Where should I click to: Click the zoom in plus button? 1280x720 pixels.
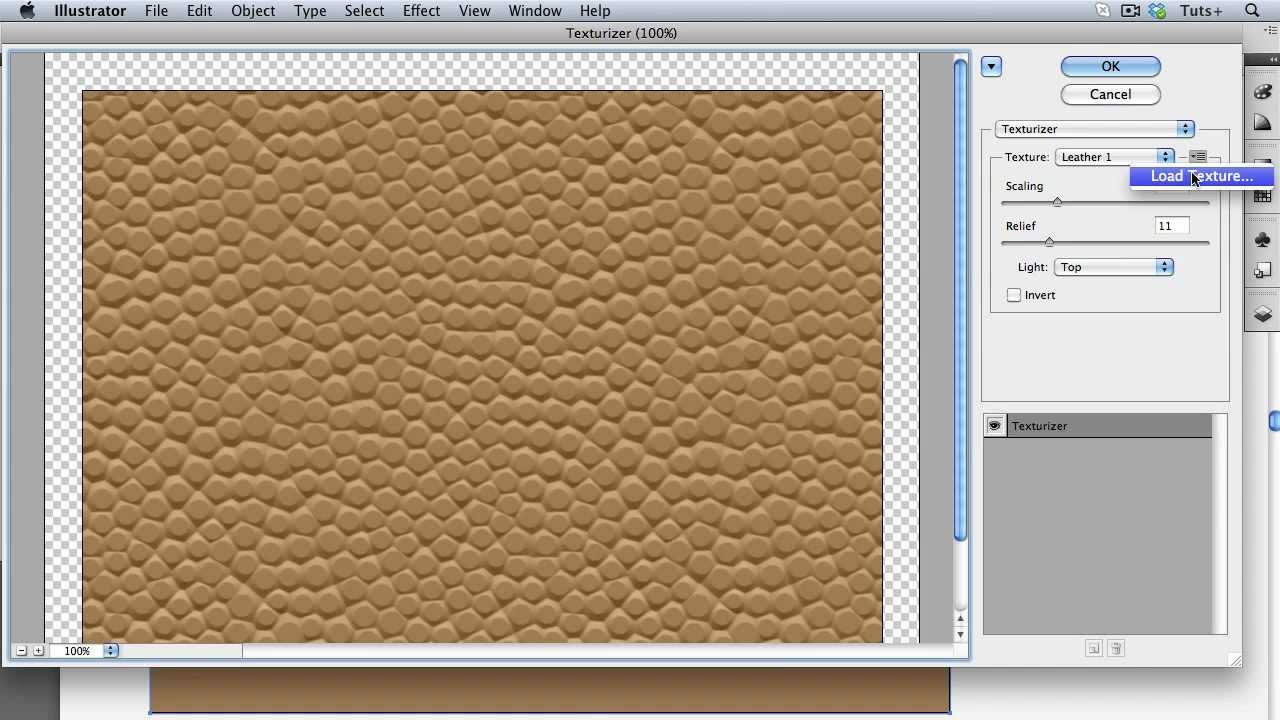[38, 651]
